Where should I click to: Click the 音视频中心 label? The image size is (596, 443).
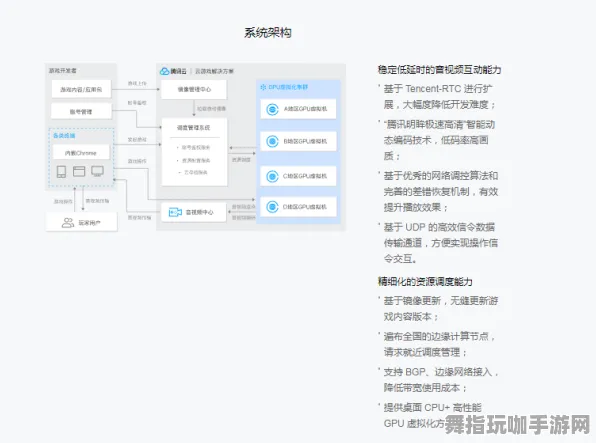click(200, 212)
